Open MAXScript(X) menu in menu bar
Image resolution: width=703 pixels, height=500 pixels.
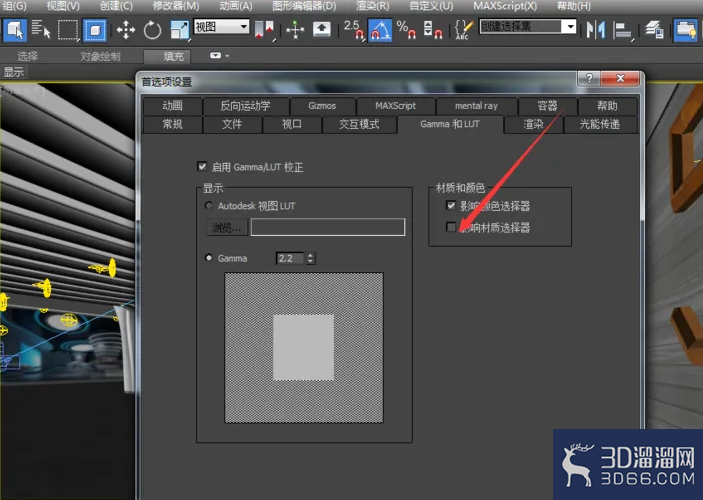point(505,6)
